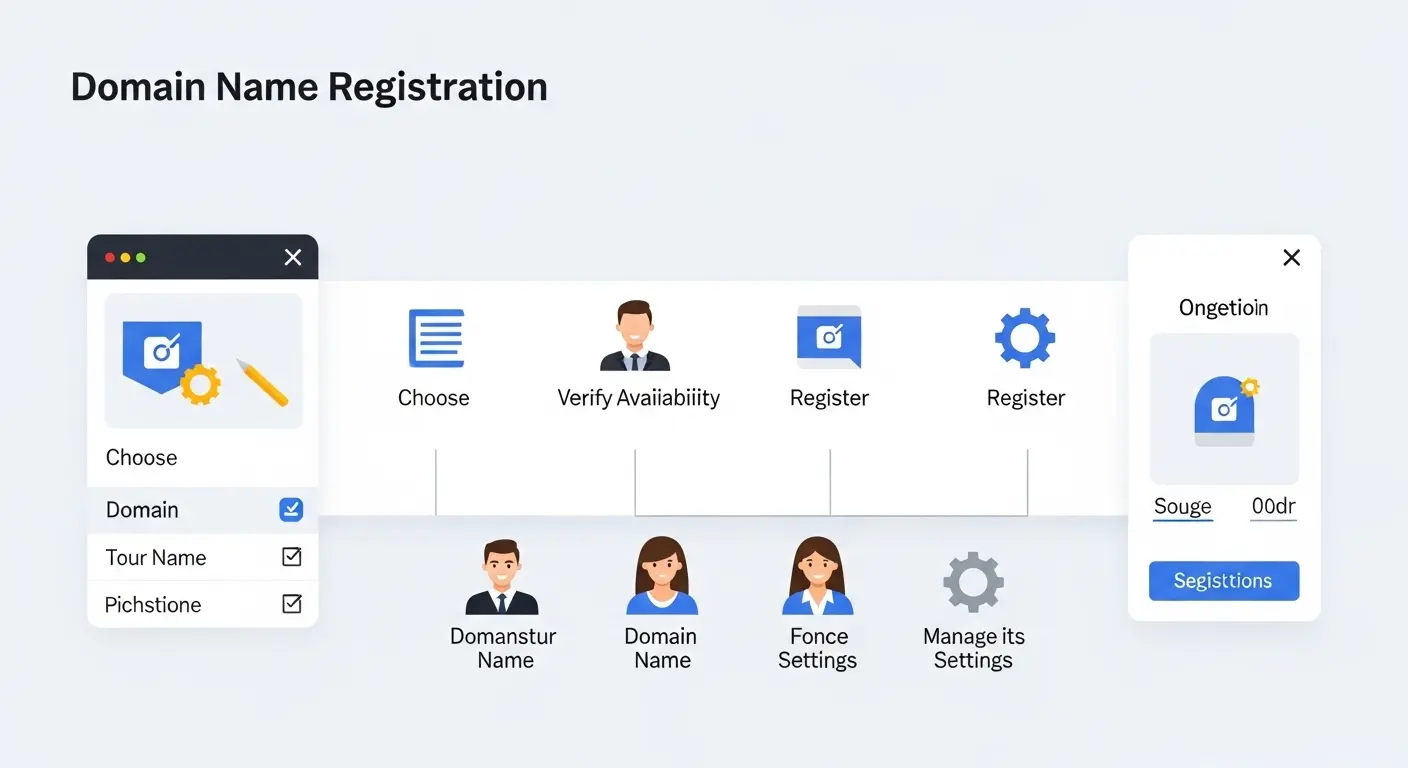This screenshot has width=1408, height=768.
Task: Click the Domanstur Name man avatar
Action: (x=502, y=577)
